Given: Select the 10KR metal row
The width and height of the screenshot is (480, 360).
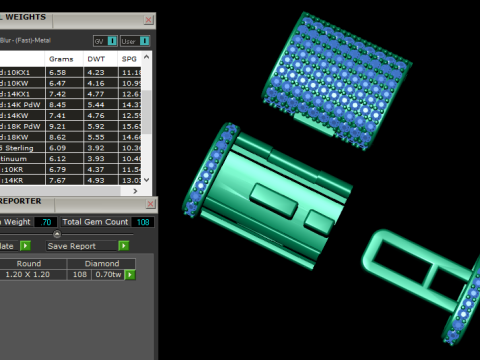Looking at the screenshot, I should pos(70,169).
